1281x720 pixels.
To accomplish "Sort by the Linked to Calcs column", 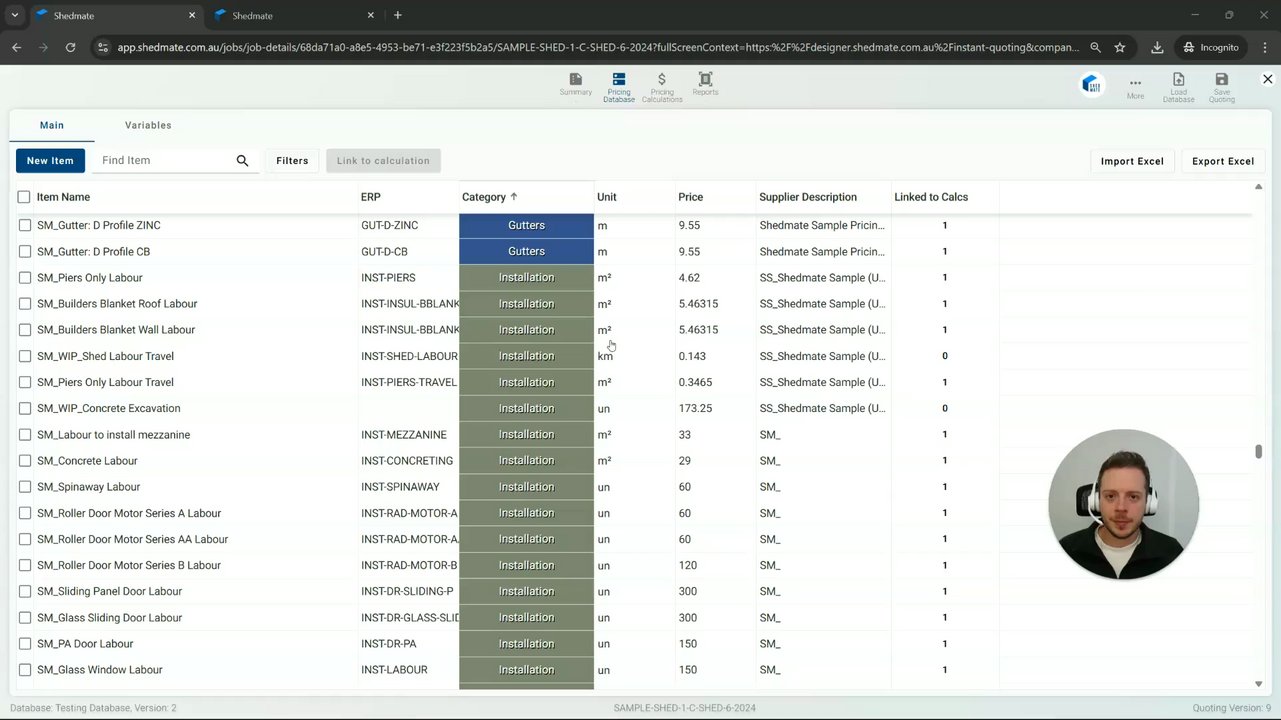I will pos(931,197).
